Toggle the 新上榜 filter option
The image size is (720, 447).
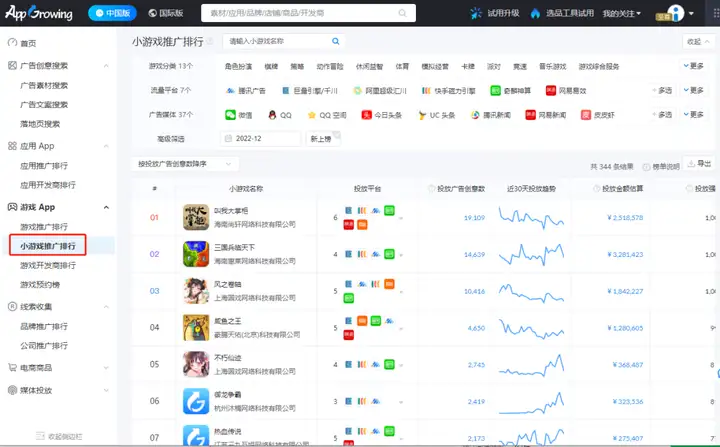coord(323,139)
